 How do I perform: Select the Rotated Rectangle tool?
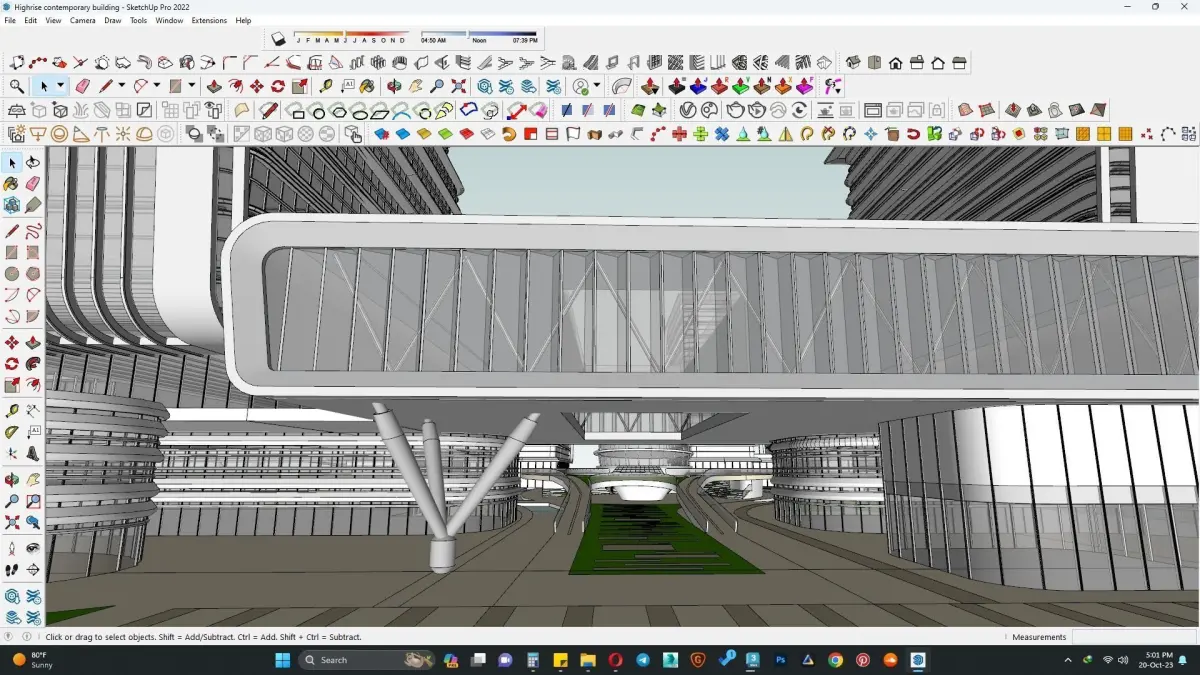click(33, 253)
